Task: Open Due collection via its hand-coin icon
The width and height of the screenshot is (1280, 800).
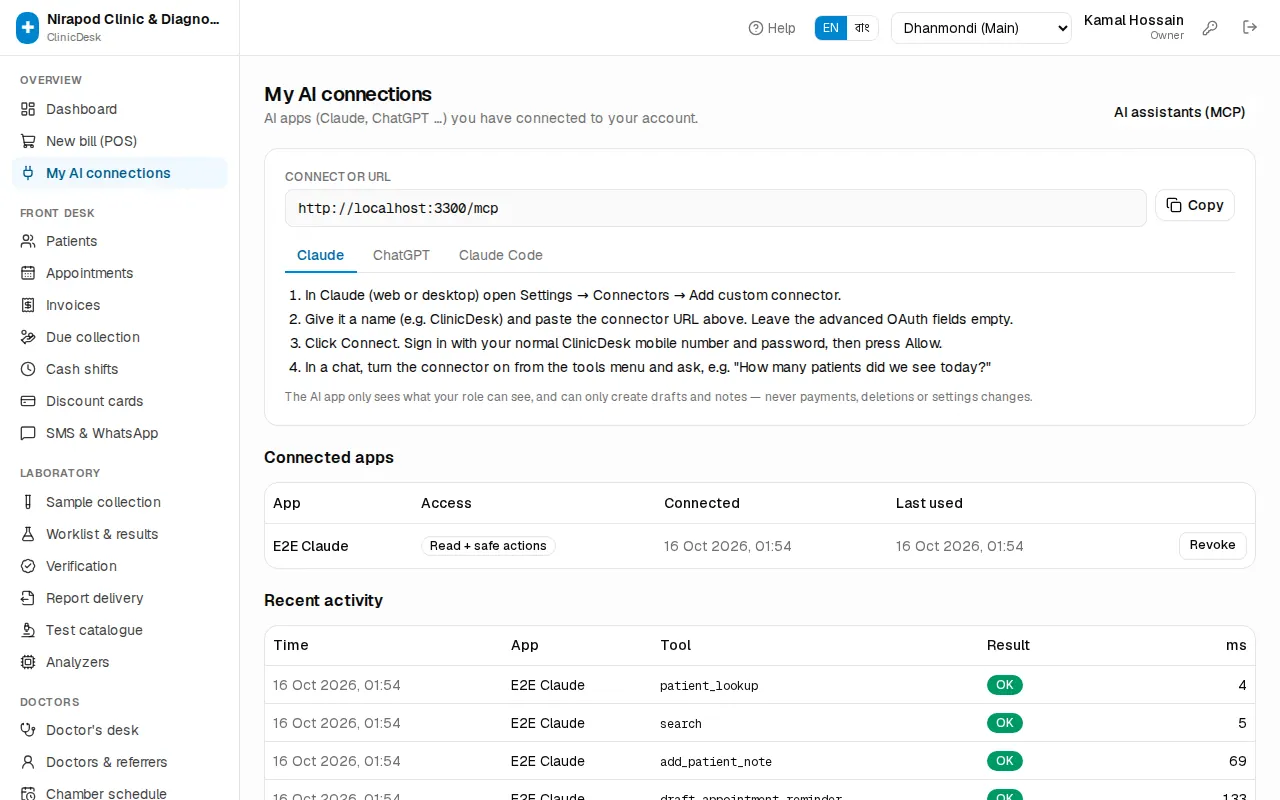Action: coord(28,337)
